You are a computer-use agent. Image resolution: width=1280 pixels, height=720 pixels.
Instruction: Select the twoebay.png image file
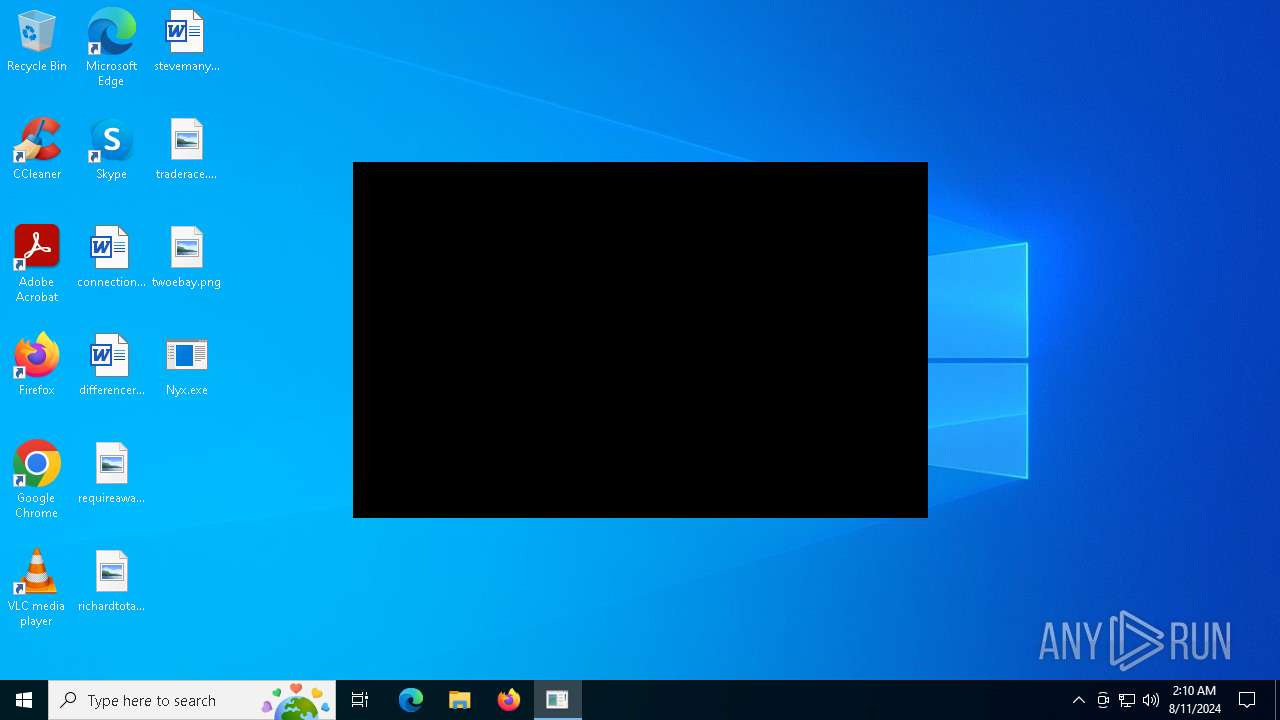click(x=186, y=258)
